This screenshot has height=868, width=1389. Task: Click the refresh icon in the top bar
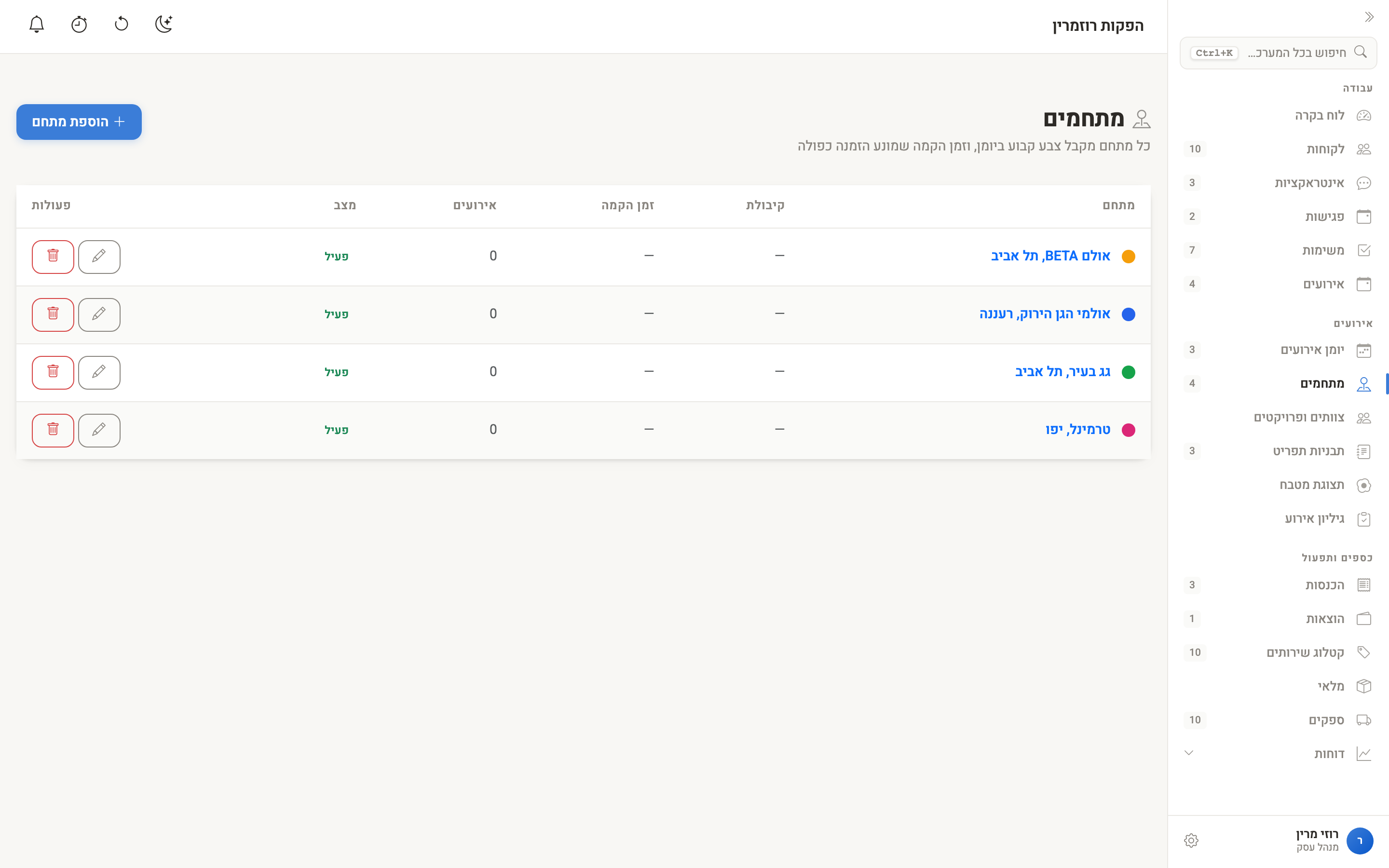pos(121,24)
